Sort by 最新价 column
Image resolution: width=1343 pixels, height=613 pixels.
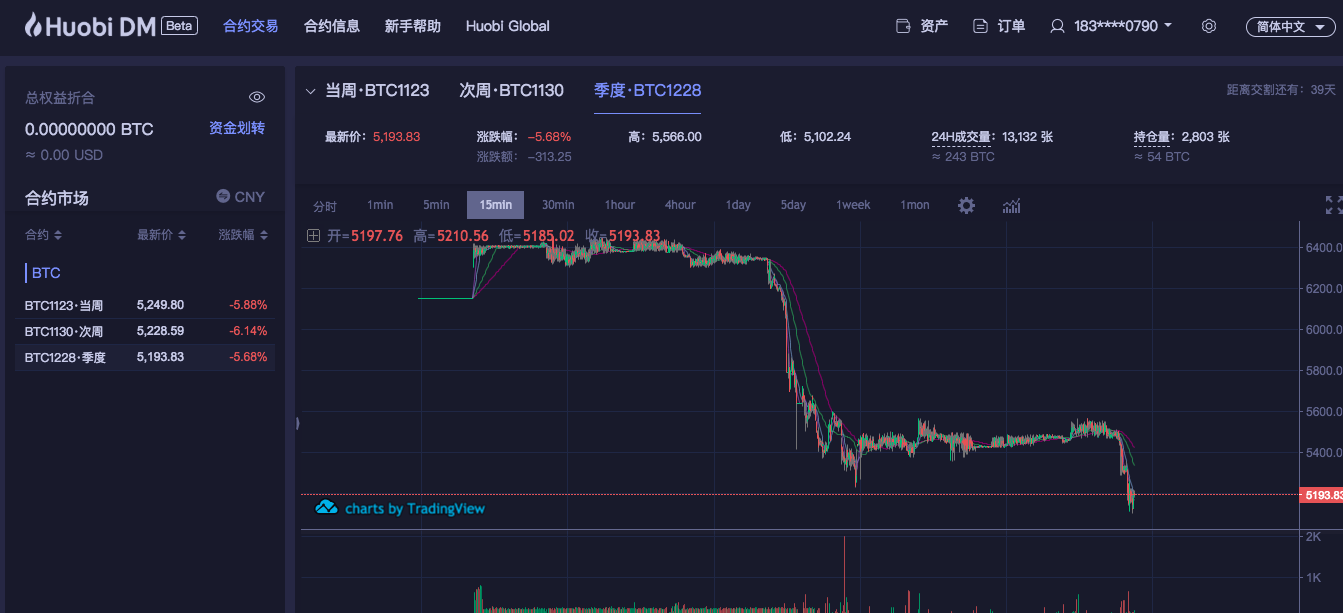[161, 235]
